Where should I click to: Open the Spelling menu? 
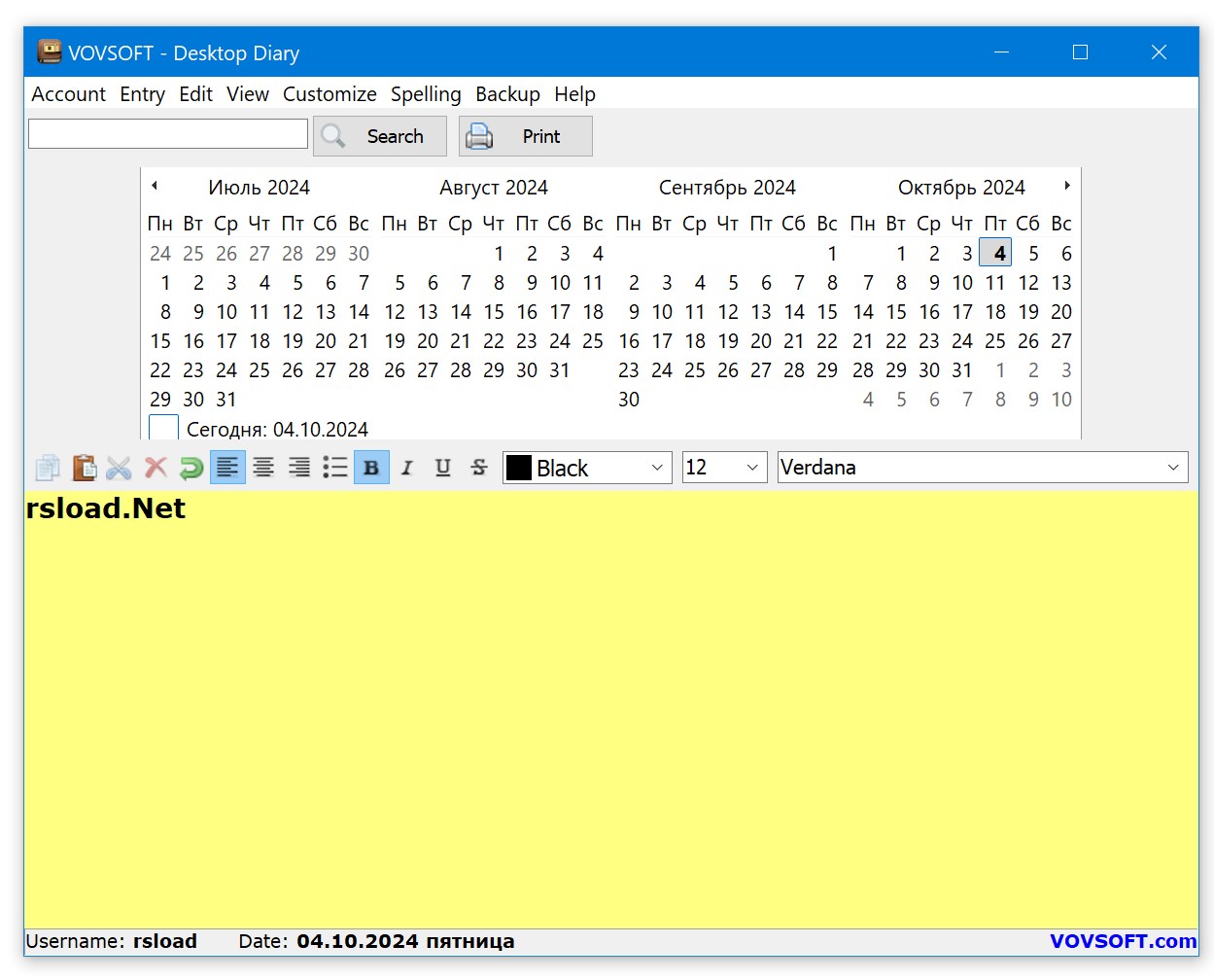click(x=426, y=94)
